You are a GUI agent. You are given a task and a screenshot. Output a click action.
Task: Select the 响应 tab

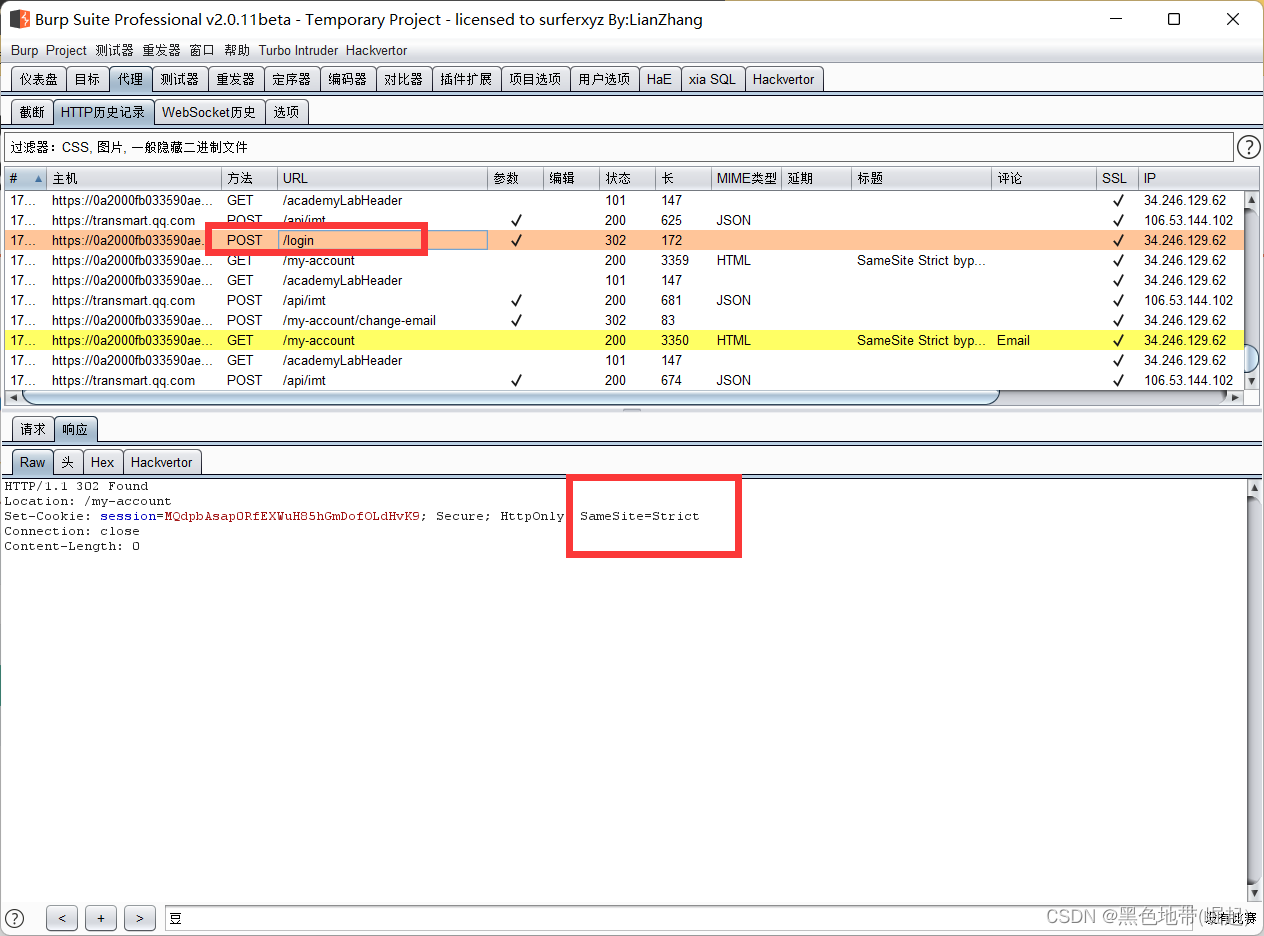click(x=75, y=429)
